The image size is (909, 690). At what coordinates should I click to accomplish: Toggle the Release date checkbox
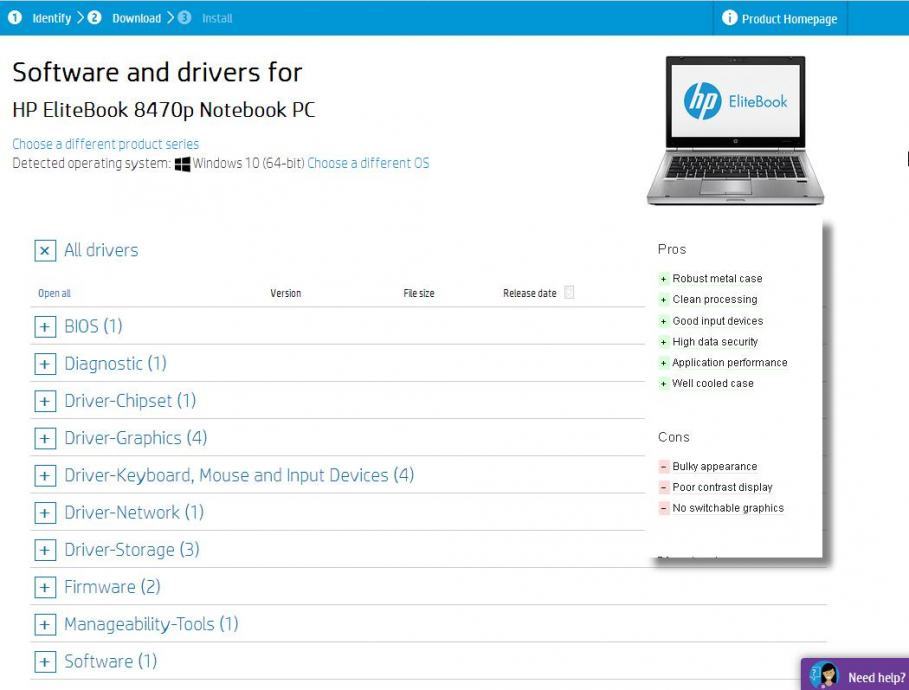tap(569, 293)
